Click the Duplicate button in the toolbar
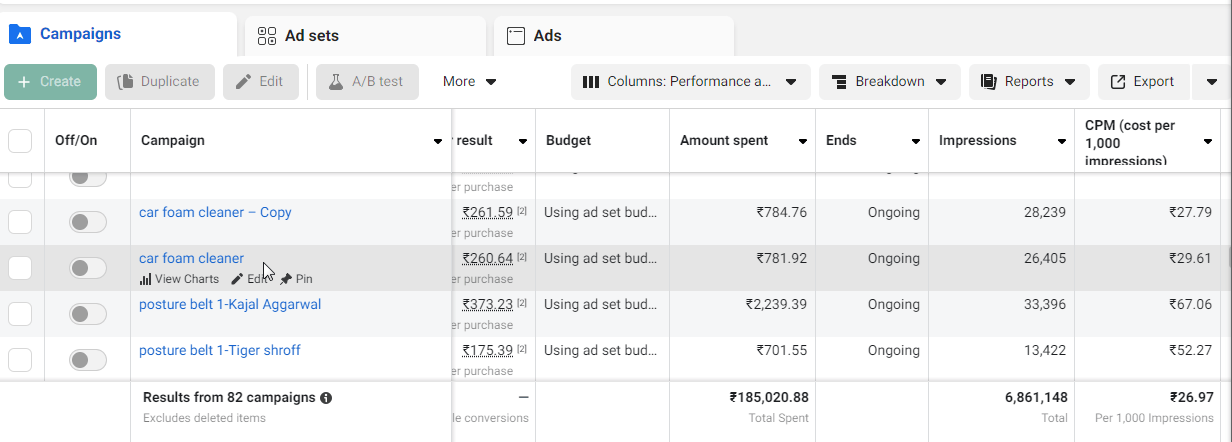The width and height of the screenshot is (1232, 442). (159, 82)
